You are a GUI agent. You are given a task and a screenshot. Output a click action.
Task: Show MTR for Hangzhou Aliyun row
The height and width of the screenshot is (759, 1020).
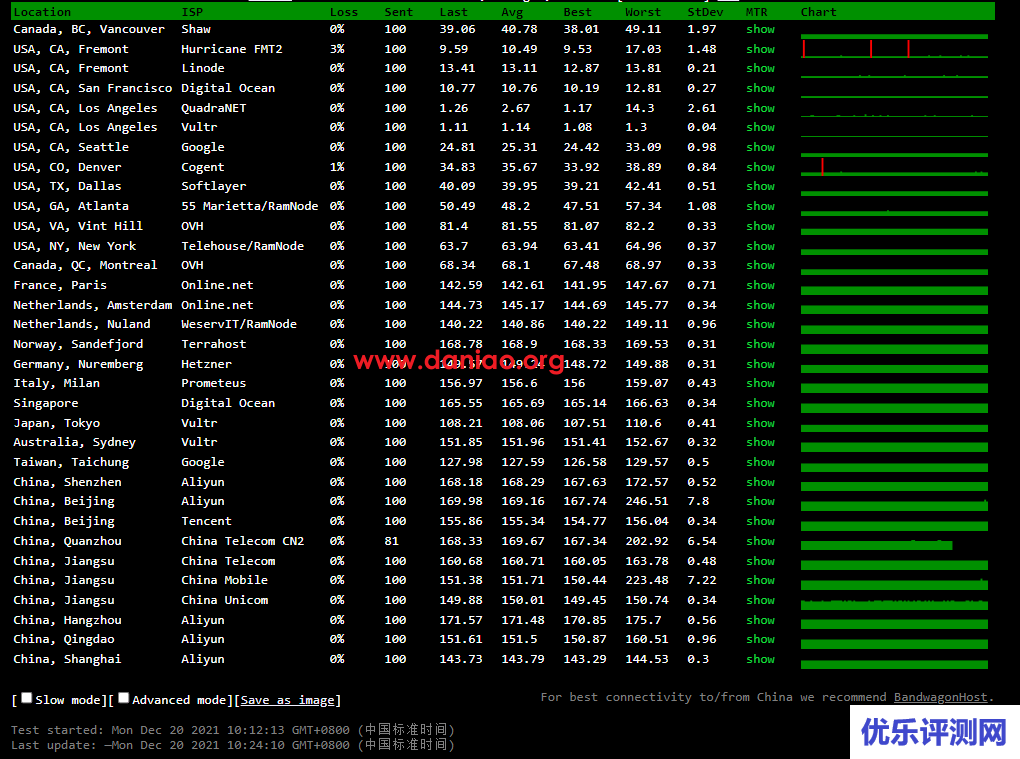pos(760,620)
